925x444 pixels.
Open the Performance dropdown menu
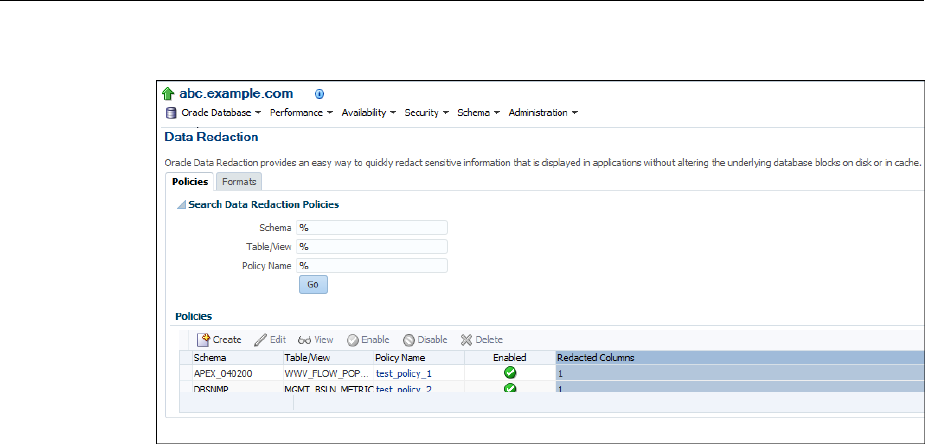[x=301, y=113]
